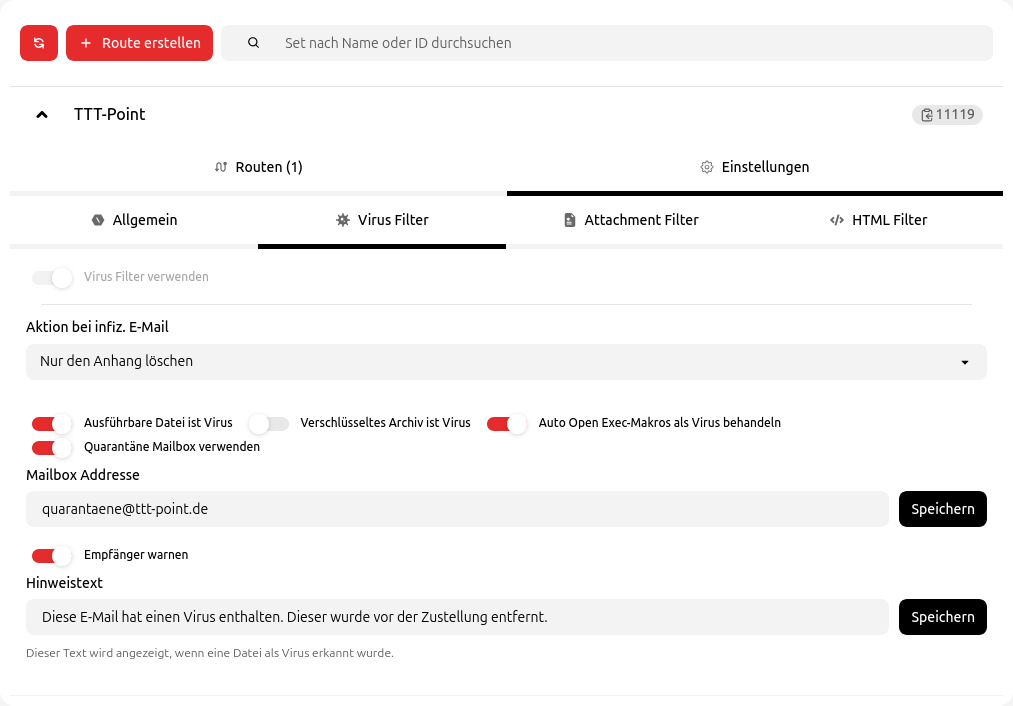Click 'Route erstellen' button

coord(140,43)
